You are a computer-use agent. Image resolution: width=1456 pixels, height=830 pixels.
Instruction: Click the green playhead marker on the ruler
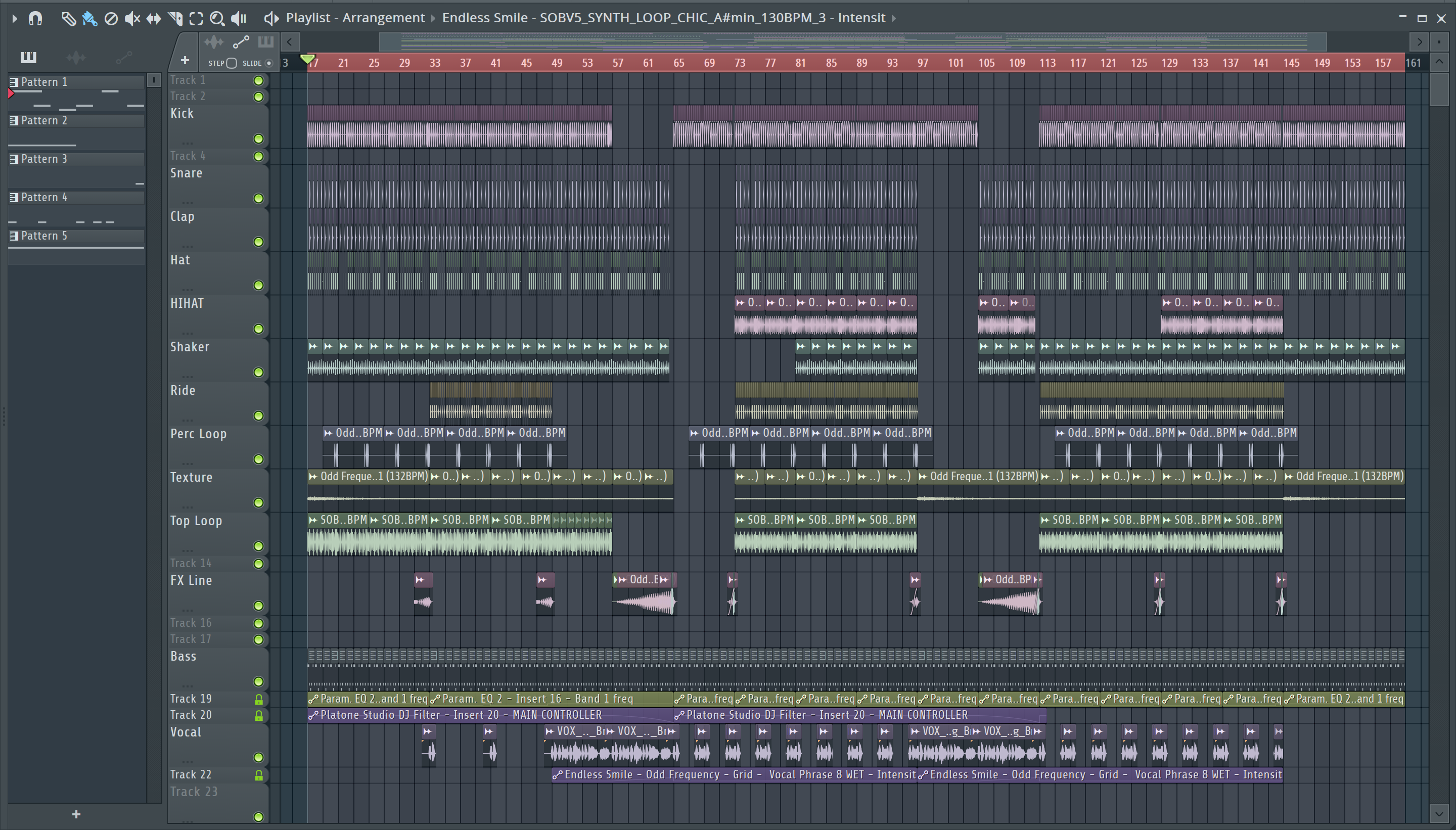307,59
